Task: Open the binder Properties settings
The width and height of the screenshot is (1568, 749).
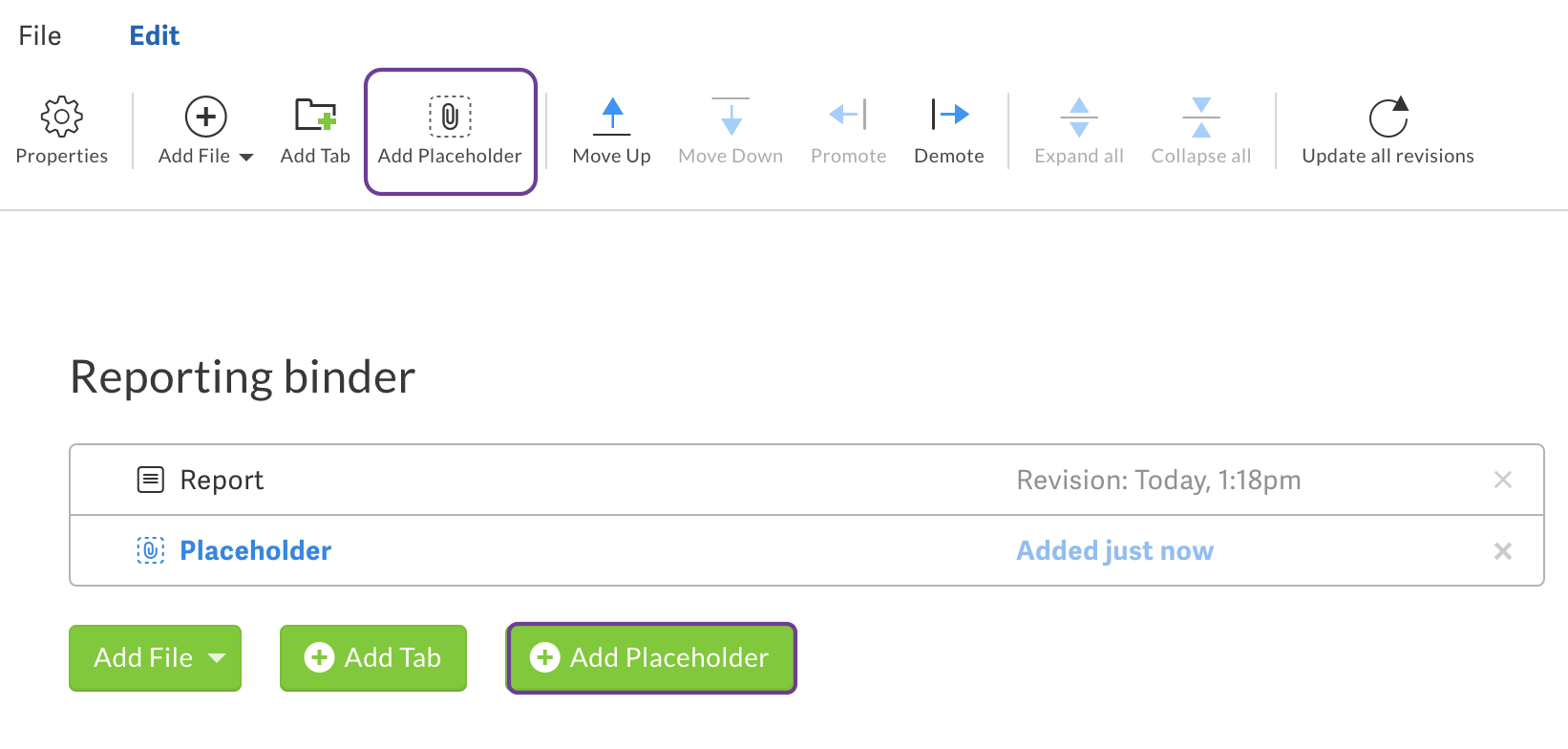Action: click(61, 131)
